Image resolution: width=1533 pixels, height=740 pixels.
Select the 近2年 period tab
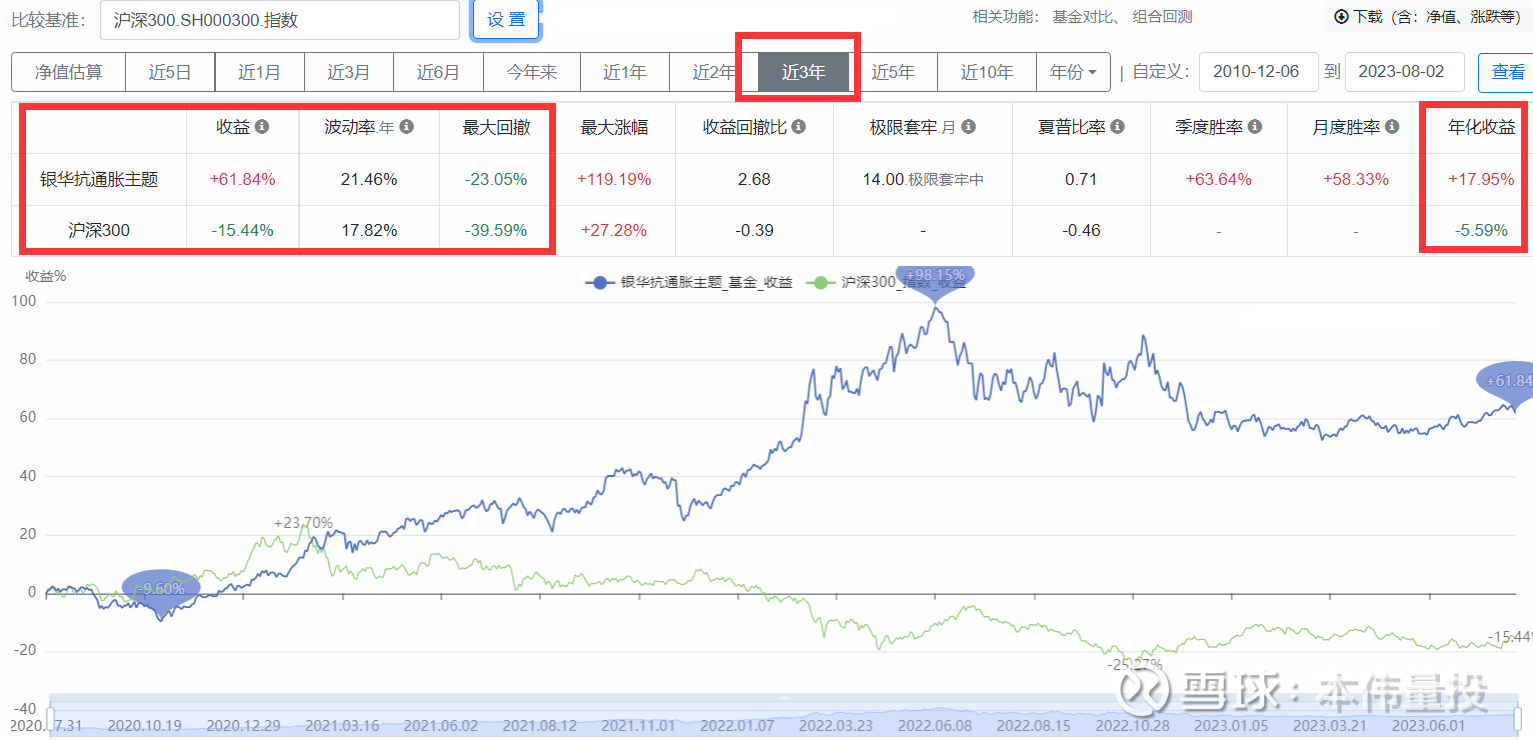tap(714, 72)
